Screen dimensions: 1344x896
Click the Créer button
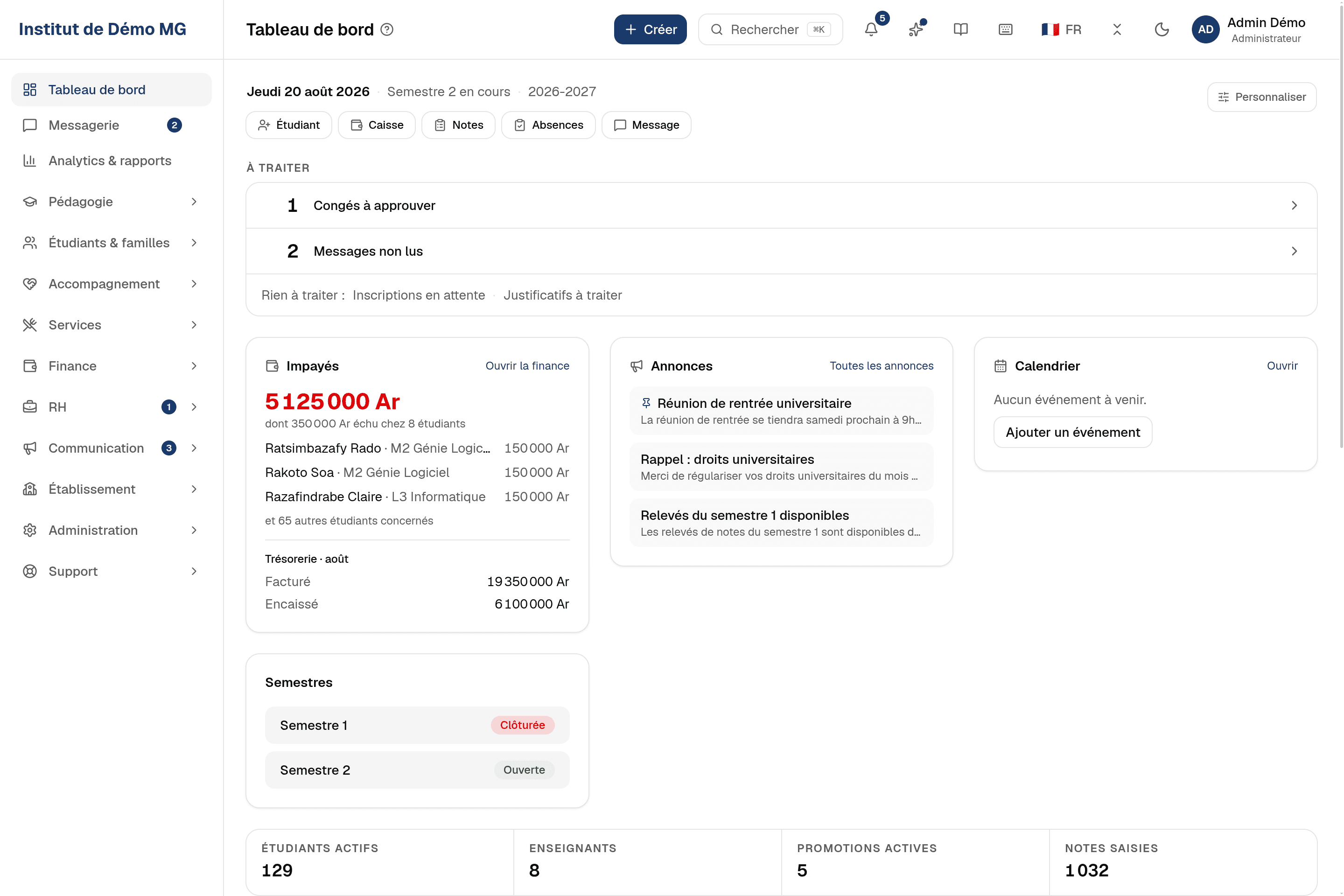650,29
